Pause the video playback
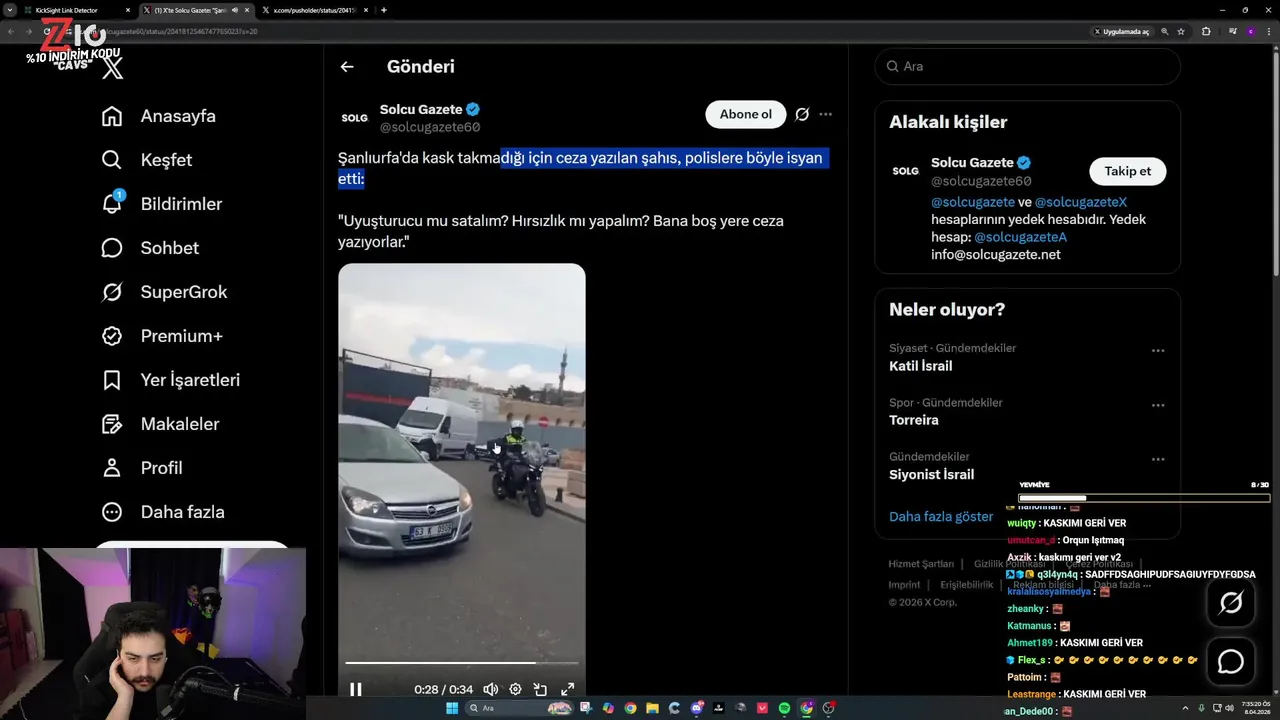The height and width of the screenshot is (720, 1280). (355, 689)
